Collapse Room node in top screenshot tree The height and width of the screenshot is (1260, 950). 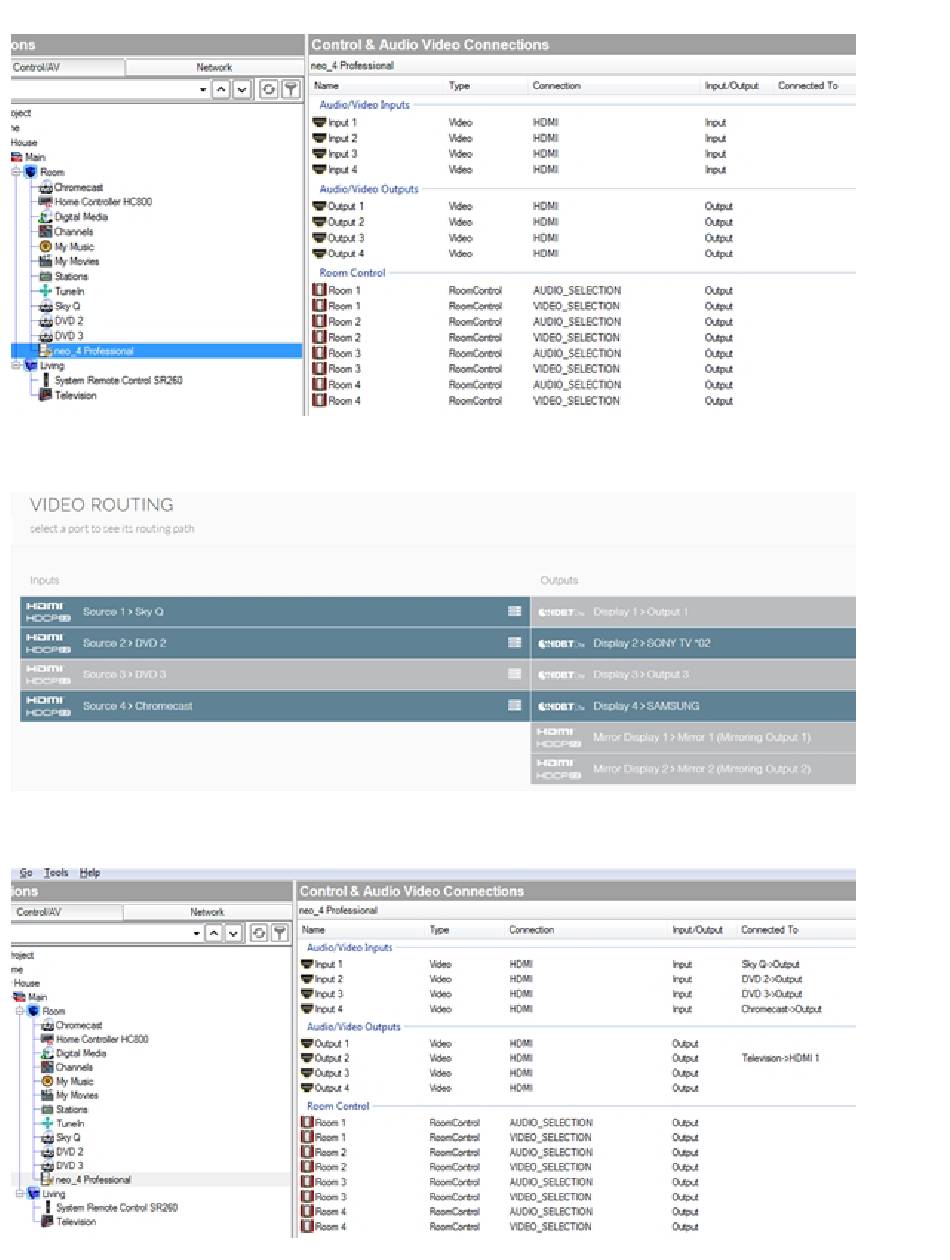pos(16,172)
